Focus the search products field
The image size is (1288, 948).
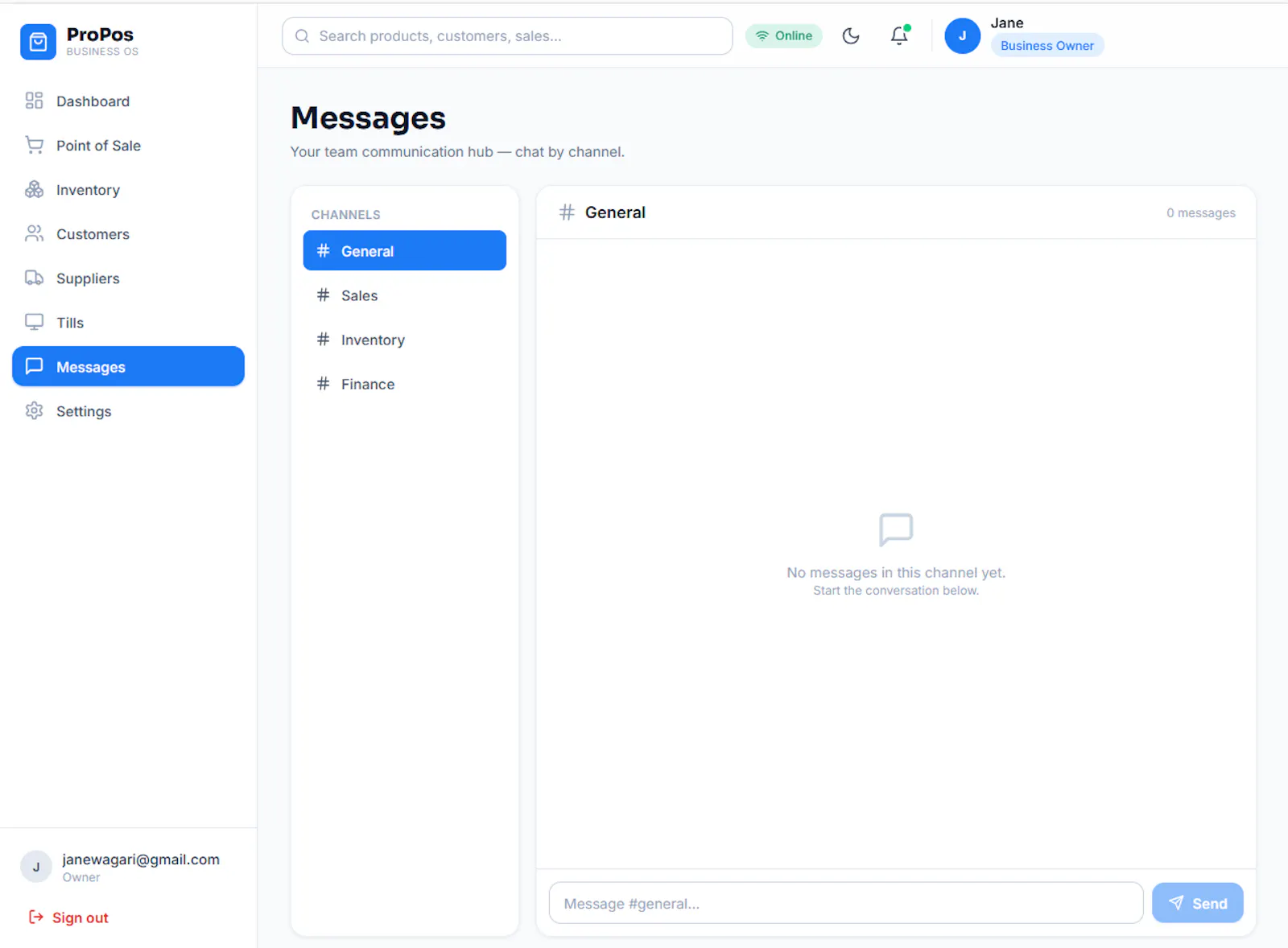coord(507,36)
